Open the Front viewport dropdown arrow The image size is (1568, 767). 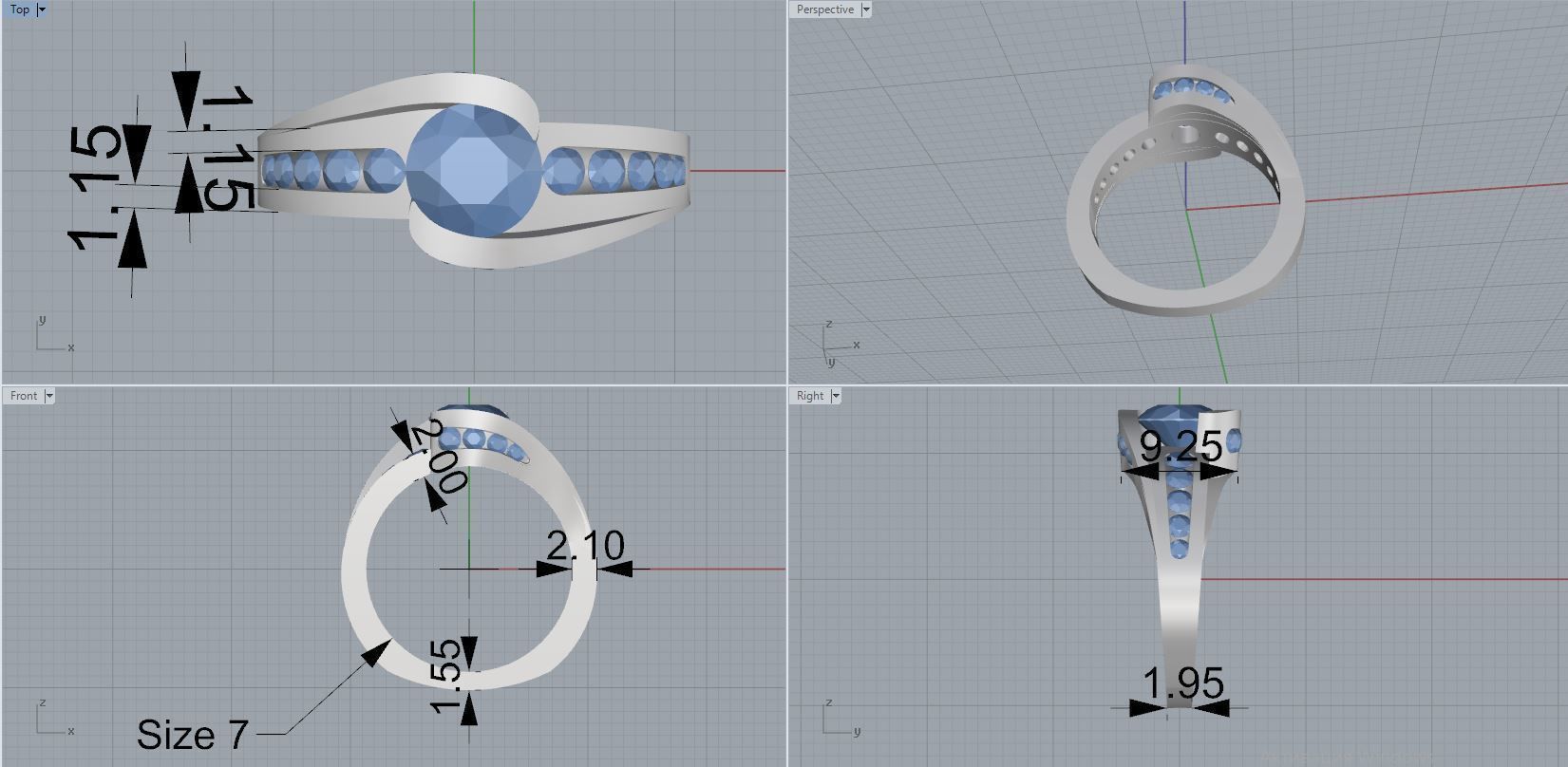[49, 396]
